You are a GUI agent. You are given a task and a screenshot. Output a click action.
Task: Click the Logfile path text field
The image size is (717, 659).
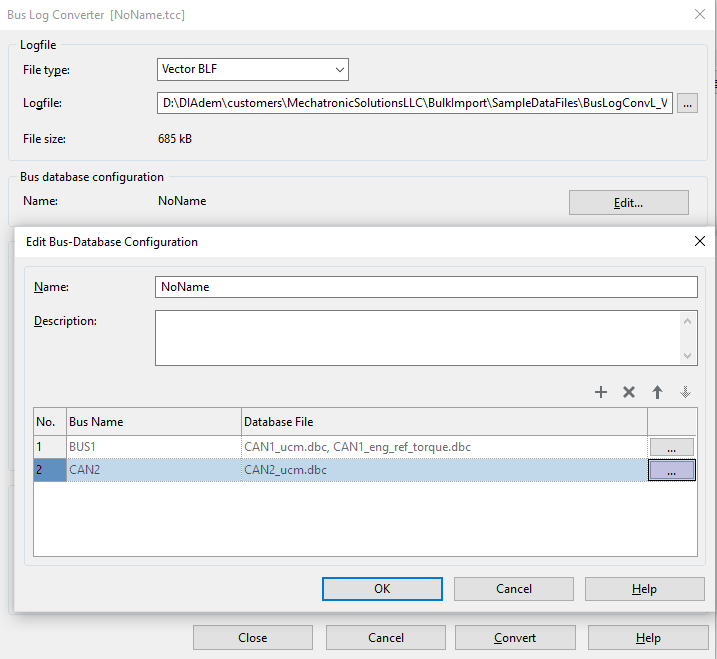click(x=414, y=103)
